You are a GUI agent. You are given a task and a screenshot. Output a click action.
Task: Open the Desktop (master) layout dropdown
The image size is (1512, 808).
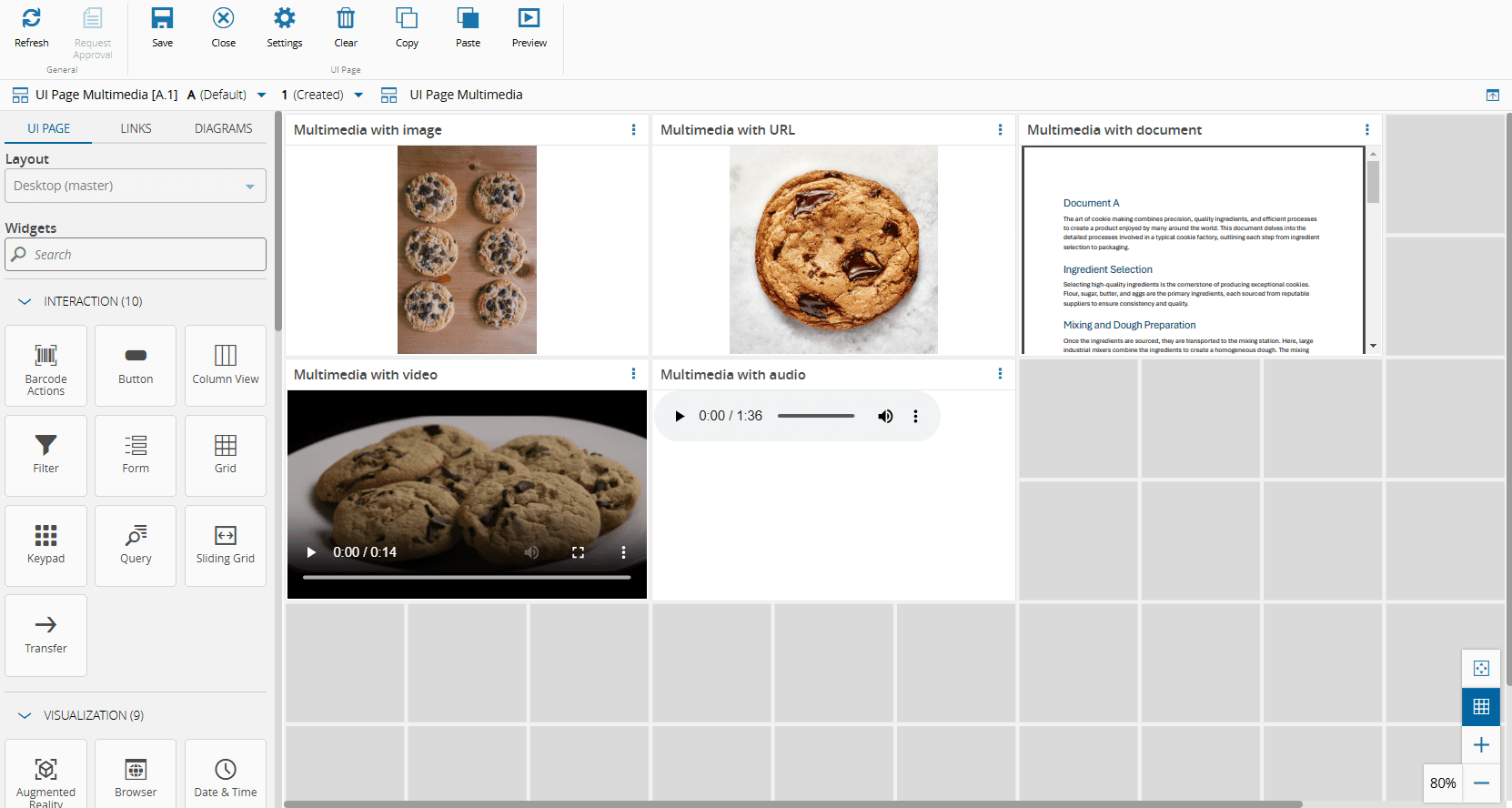(x=136, y=186)
